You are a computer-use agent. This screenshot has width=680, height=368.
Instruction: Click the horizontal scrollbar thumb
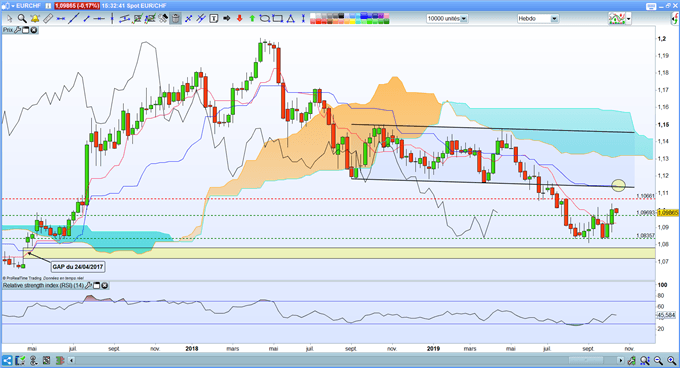[x=585, y=360]
